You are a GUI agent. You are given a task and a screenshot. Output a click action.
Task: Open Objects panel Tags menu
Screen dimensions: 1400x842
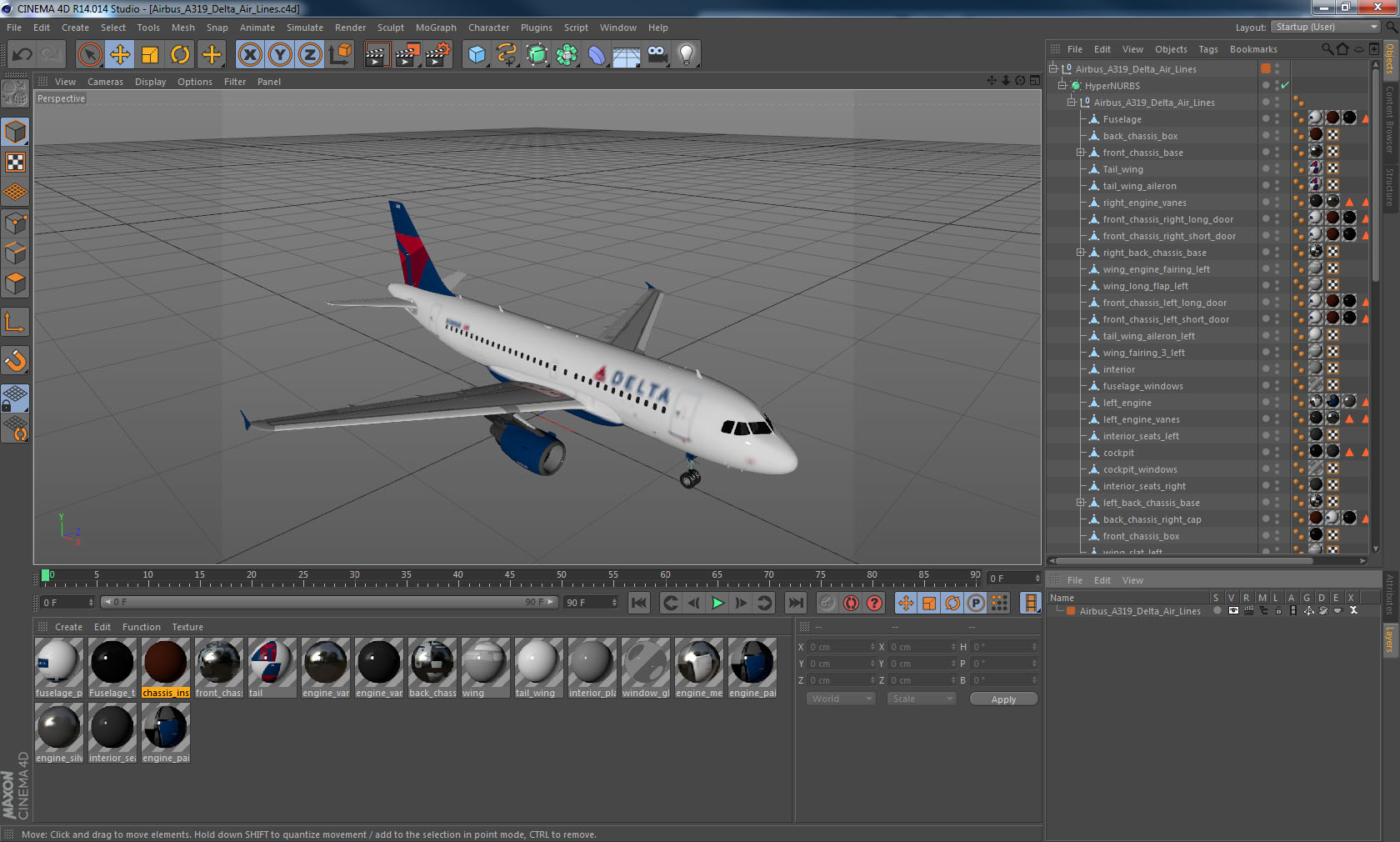point(1207,49)
